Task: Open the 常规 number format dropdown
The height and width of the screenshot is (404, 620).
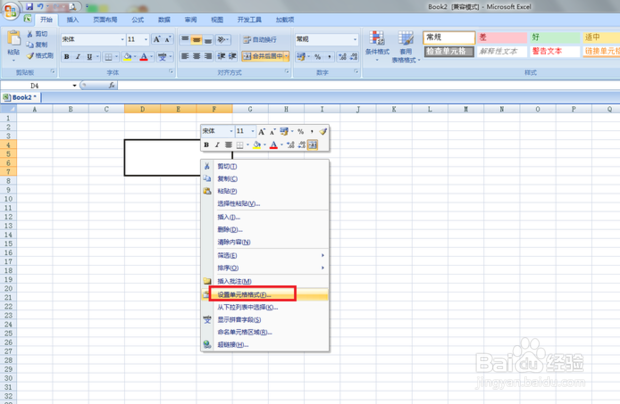Action: click(x=355, y=39)
